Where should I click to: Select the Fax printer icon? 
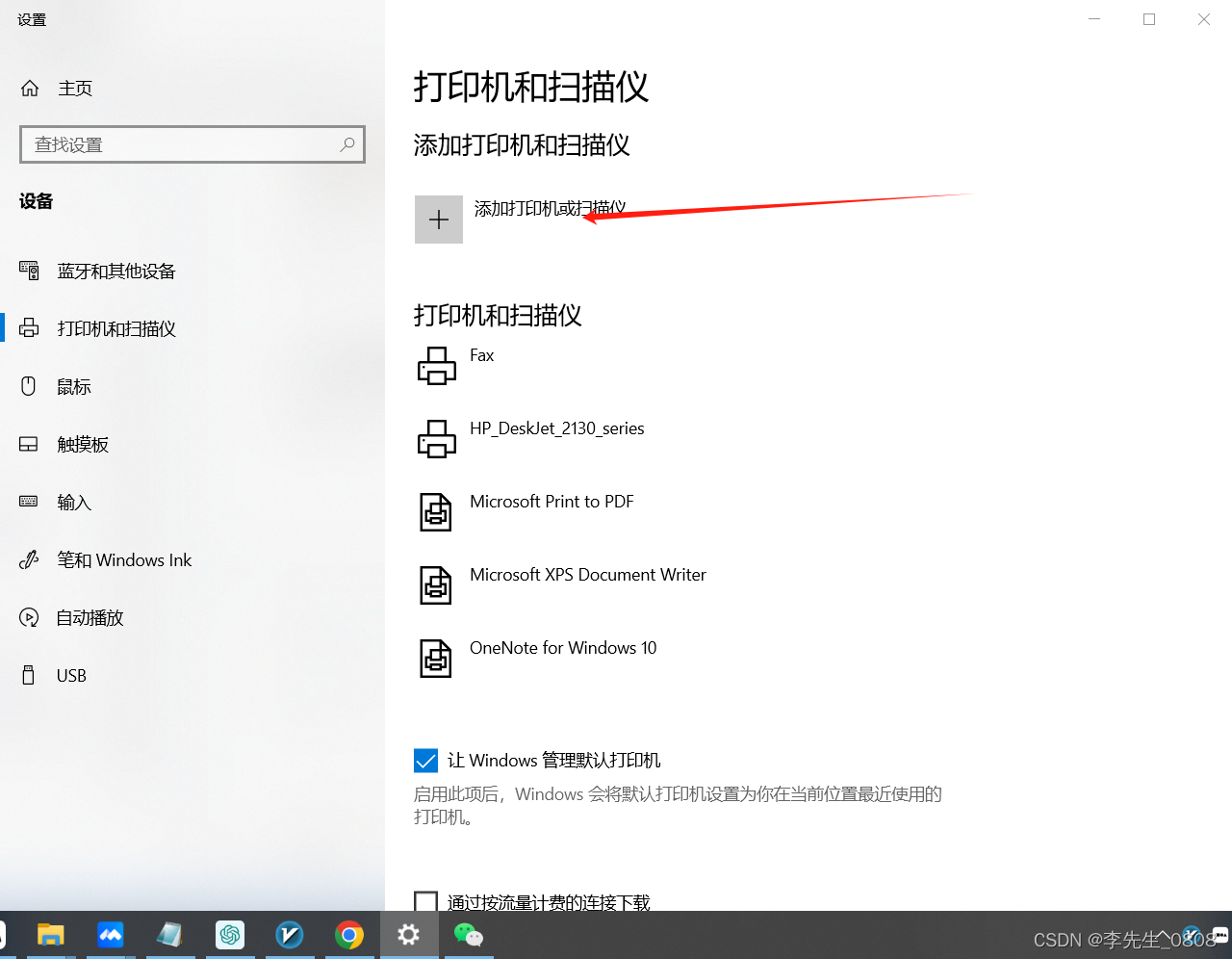tap(437, 366)
